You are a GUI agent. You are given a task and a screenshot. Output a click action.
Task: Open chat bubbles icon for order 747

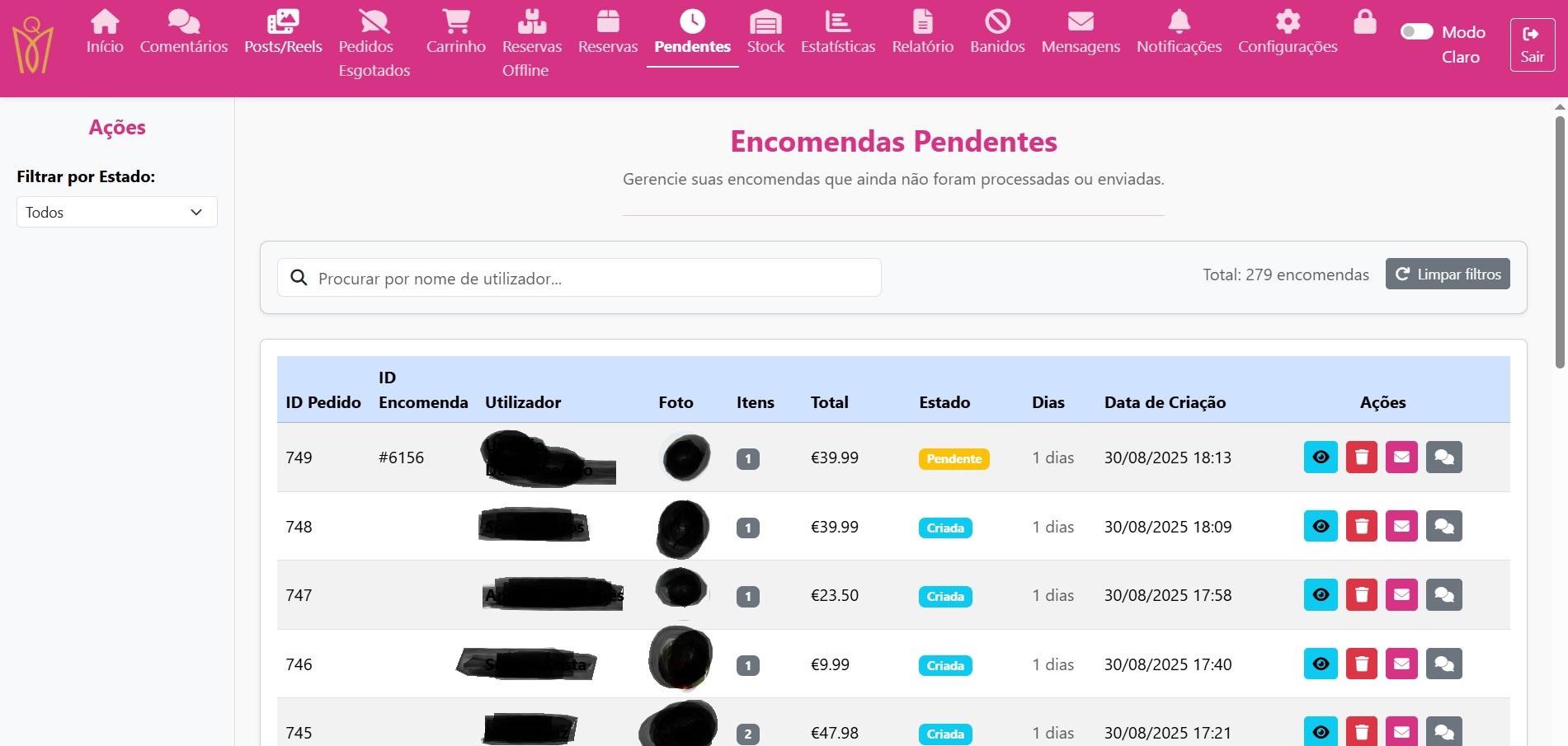1443,595
